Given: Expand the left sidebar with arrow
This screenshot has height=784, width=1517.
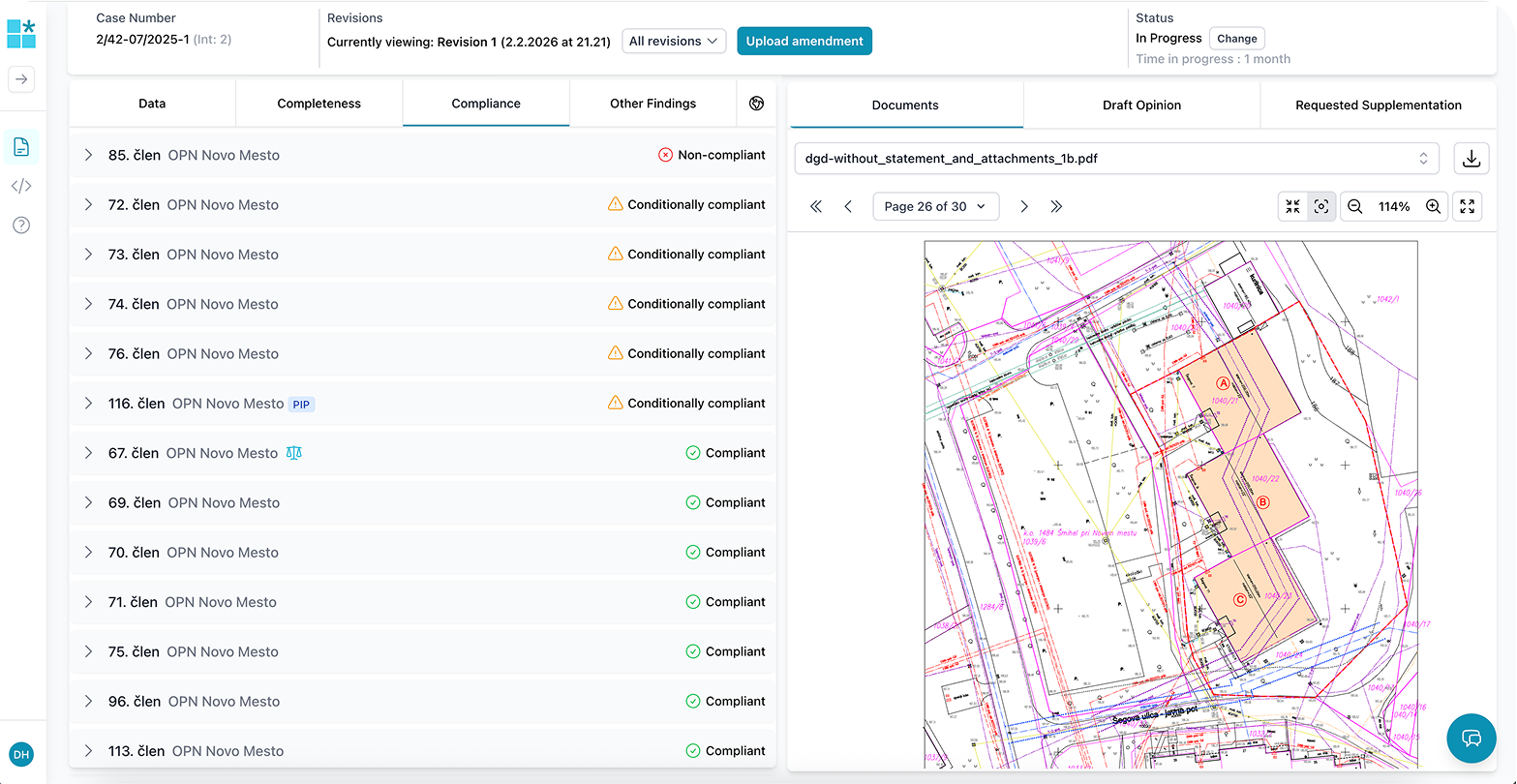Looking at the screenshot, I should (21, 79).
